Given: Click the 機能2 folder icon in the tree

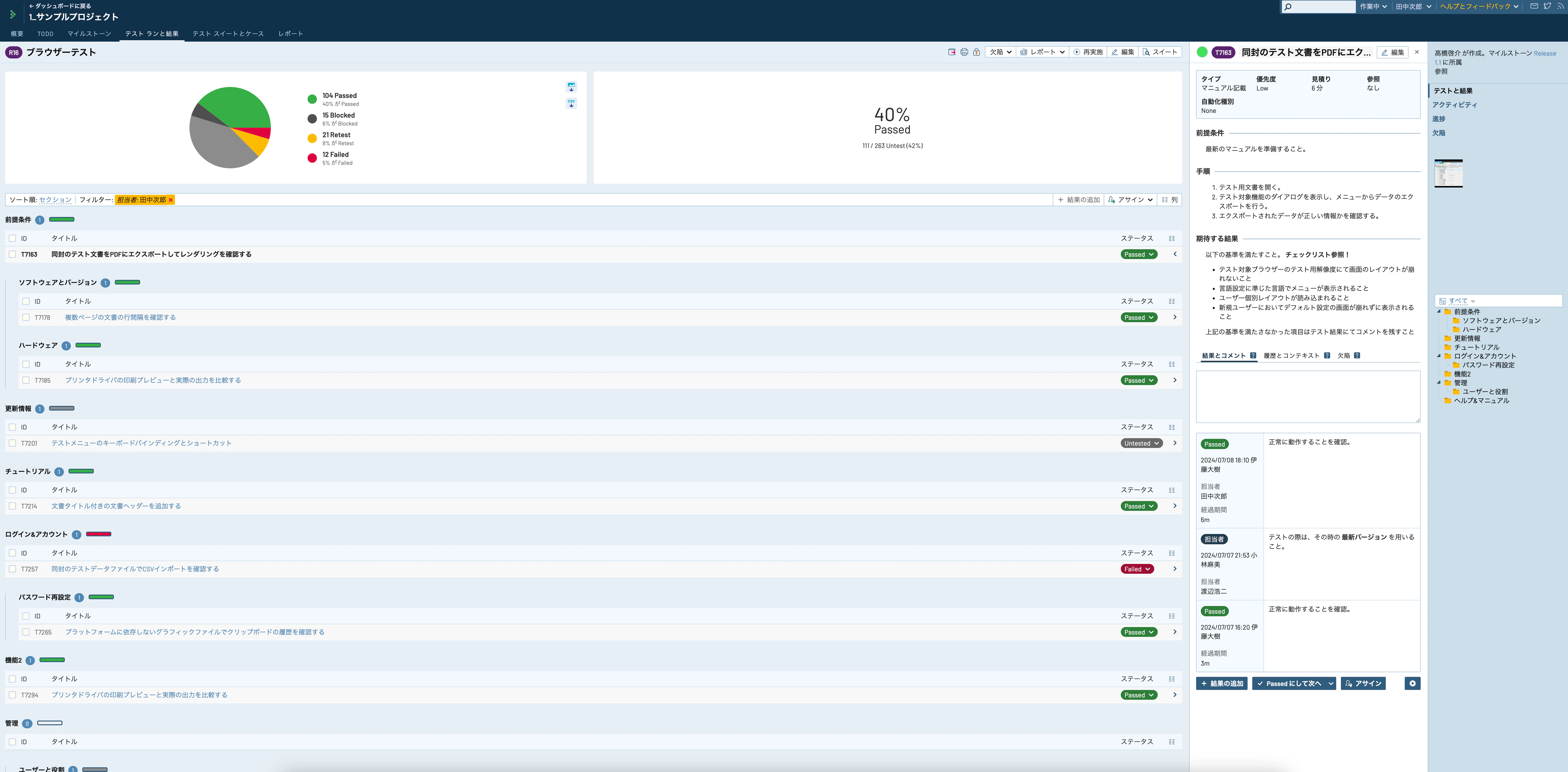Looking at the screenshot, I should click(1448, 374).
